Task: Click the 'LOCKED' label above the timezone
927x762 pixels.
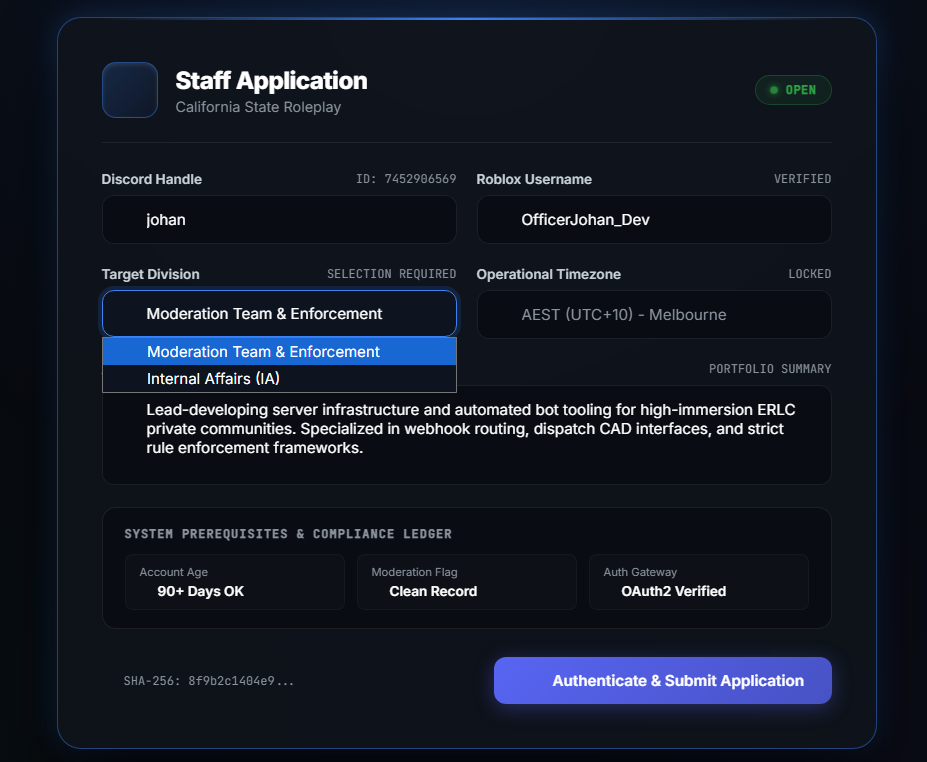Action: click(x=809, y=274)
